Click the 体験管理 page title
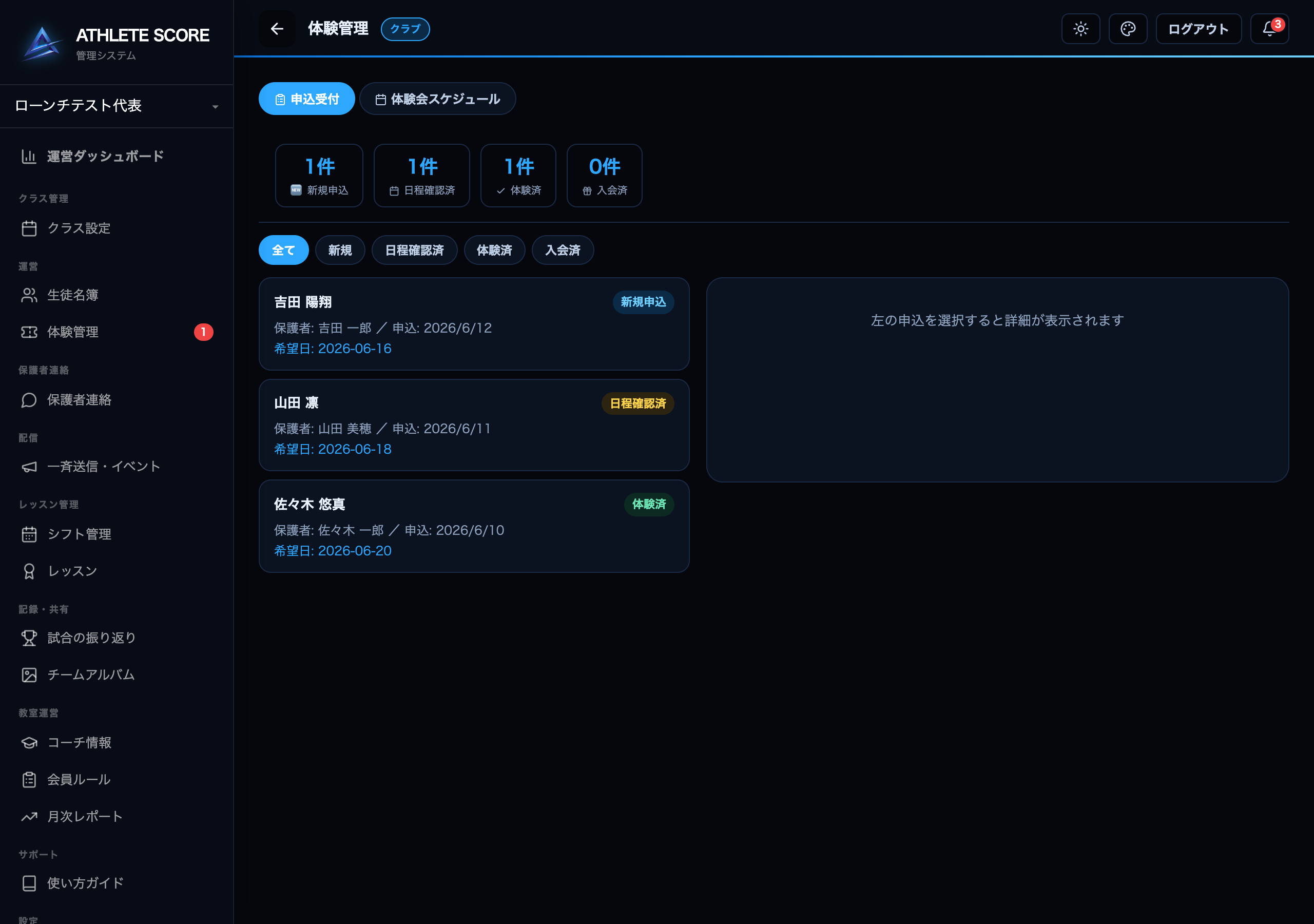This screenshot has width=1314, height=924. pos(338,29)
